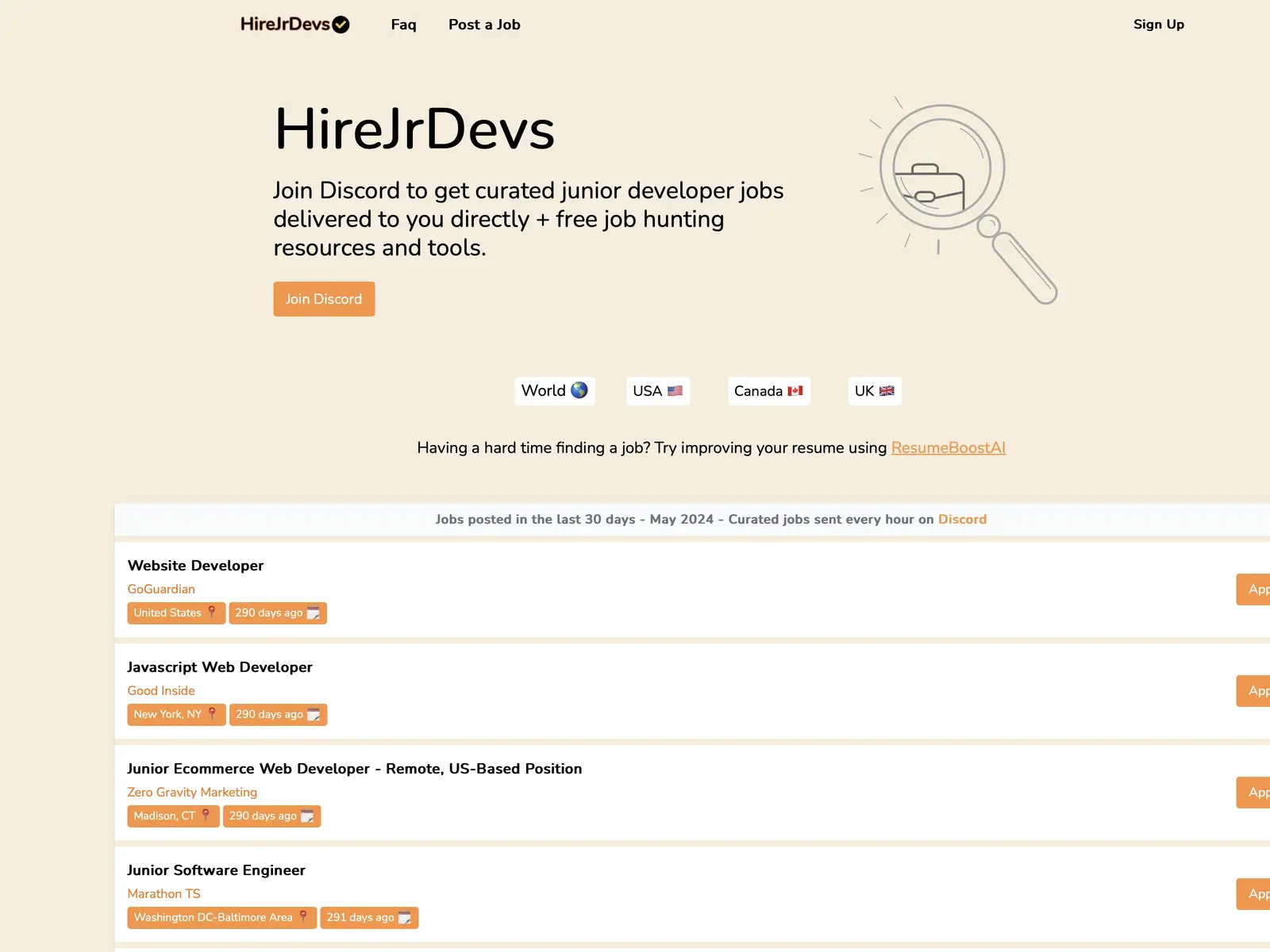Open Junior Software Engineer job title

tap(216, 870)
